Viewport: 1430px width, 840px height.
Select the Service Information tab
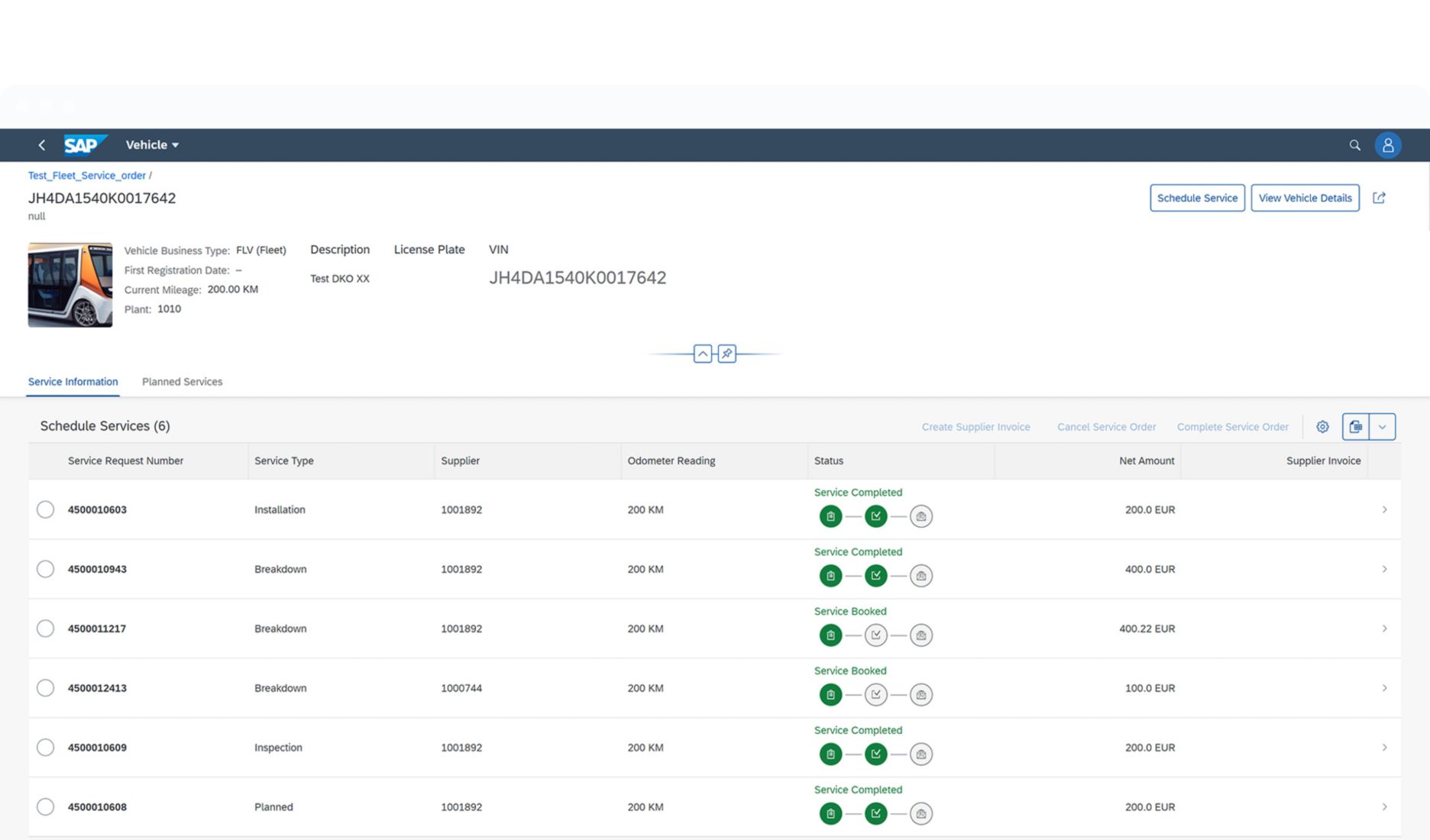pos(73,382)
